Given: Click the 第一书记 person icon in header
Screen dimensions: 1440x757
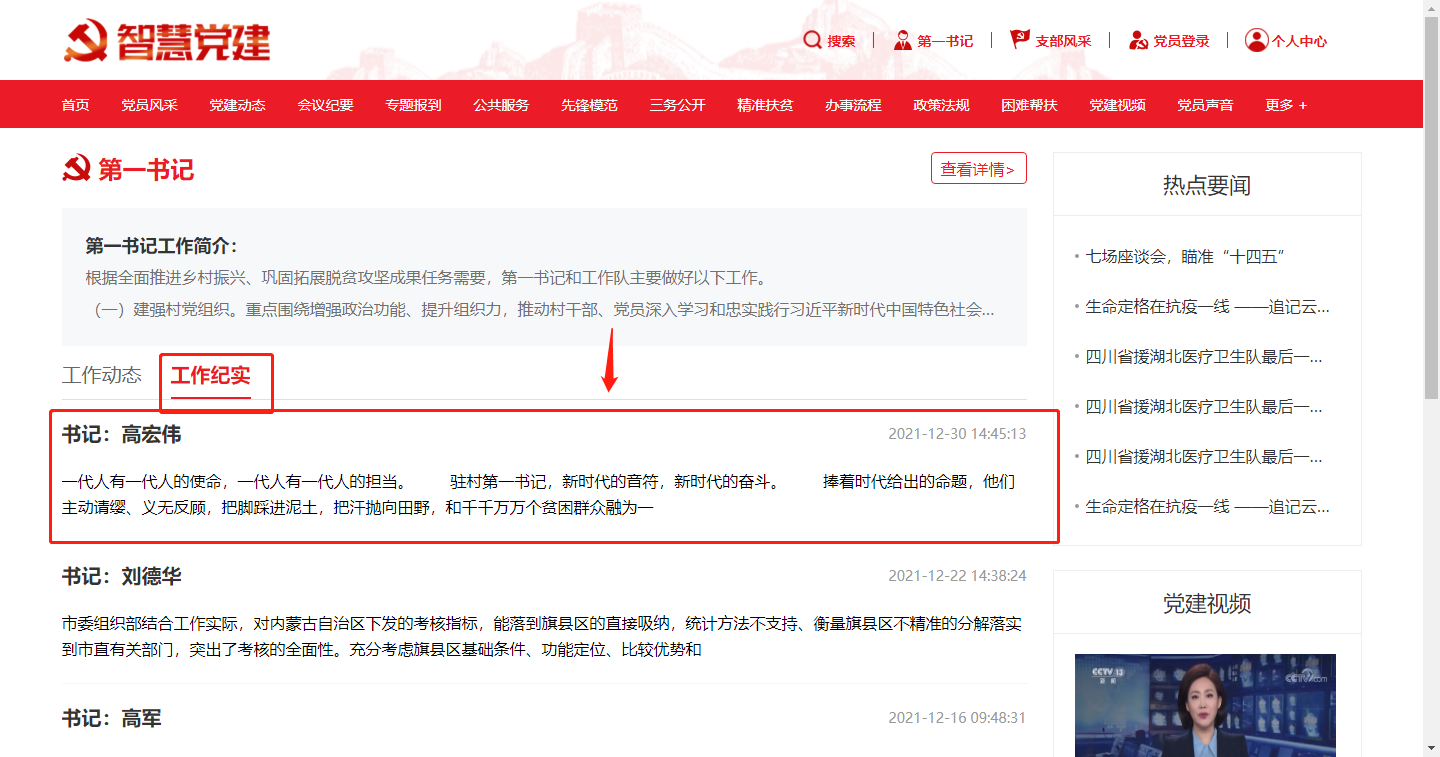Looking at the screenshot, I should tap(903, 40).
